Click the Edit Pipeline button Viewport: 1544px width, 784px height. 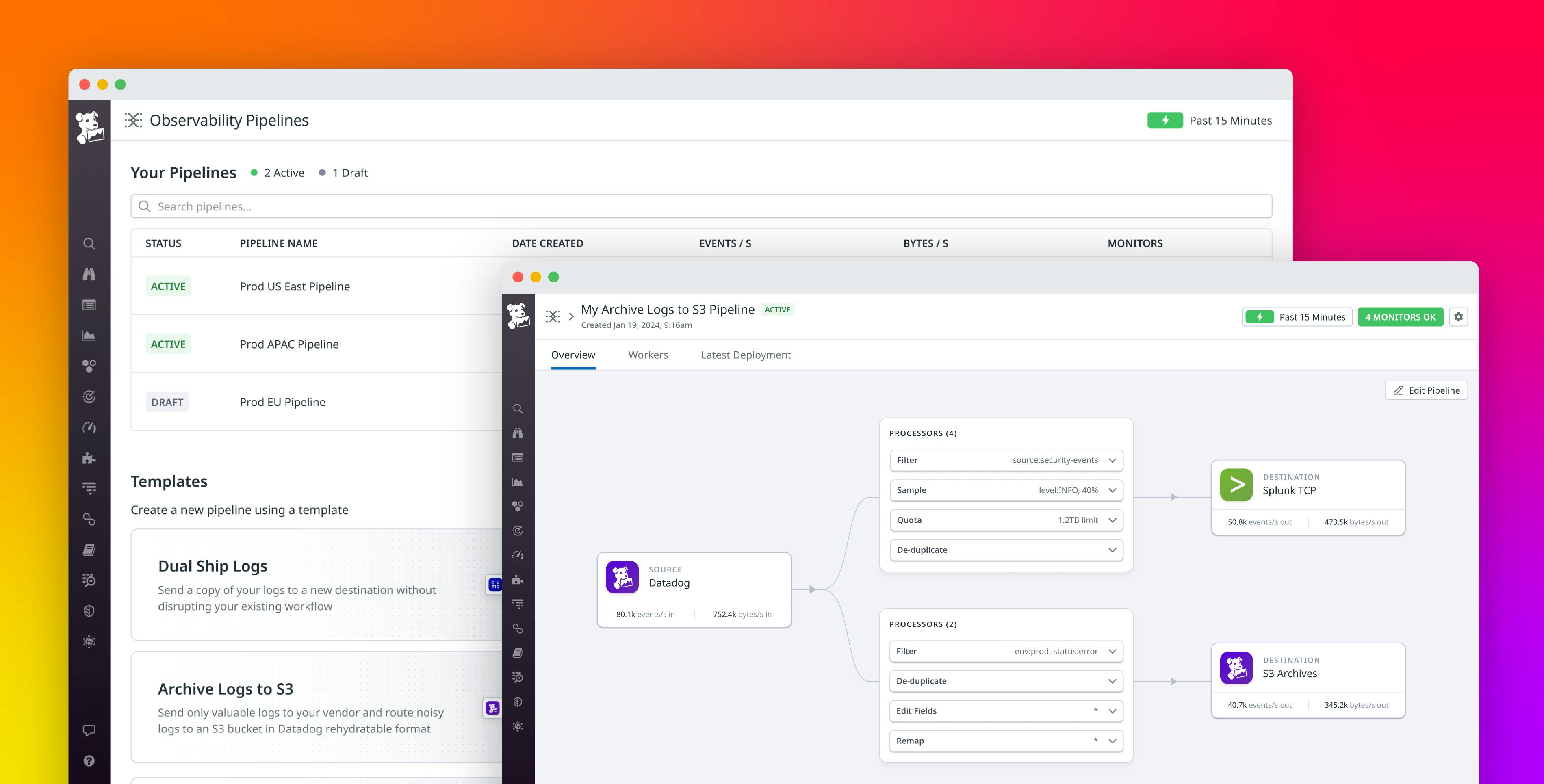(x=1427, y=390)
